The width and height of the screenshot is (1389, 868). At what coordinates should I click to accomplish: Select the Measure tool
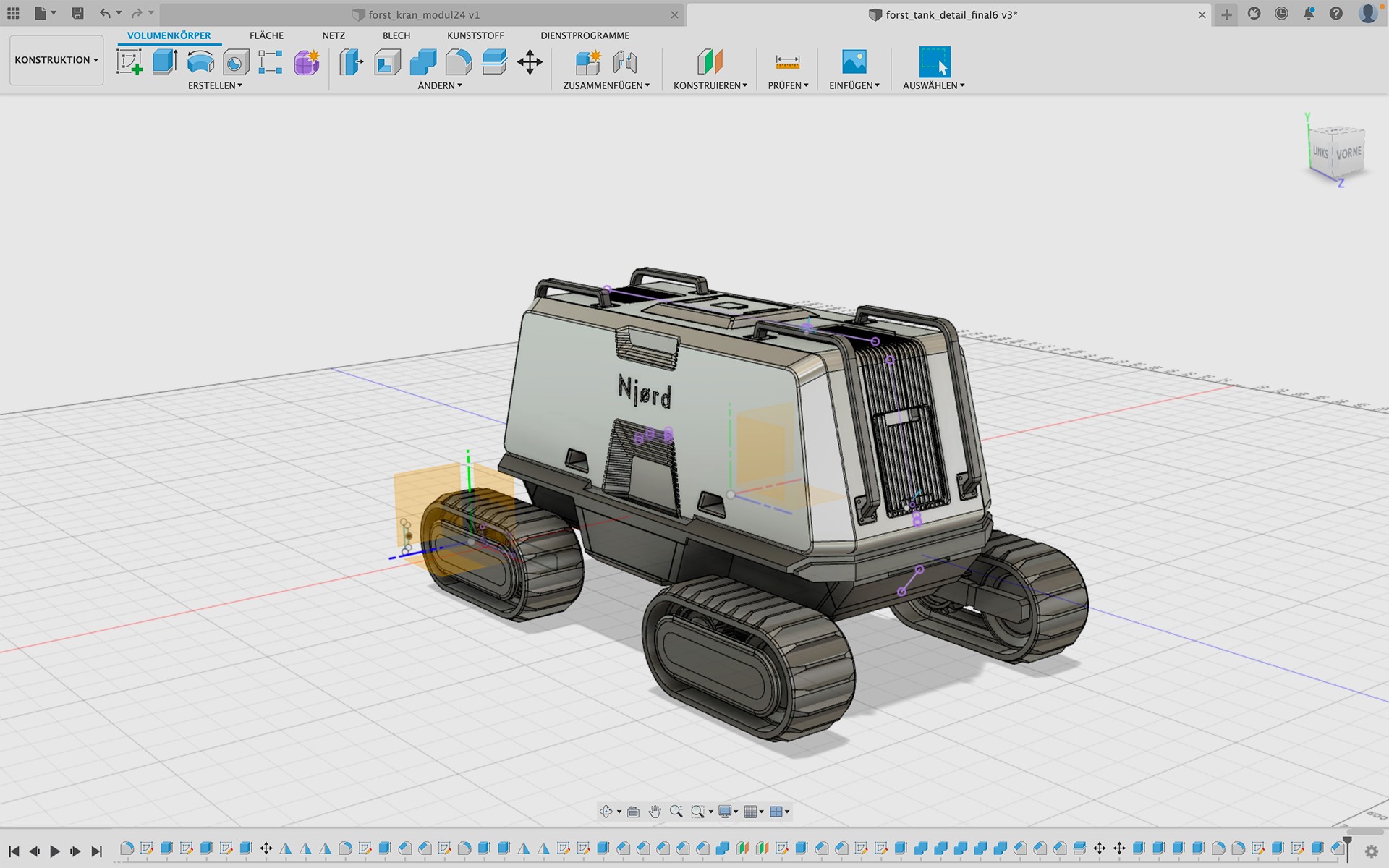[787, 62]
